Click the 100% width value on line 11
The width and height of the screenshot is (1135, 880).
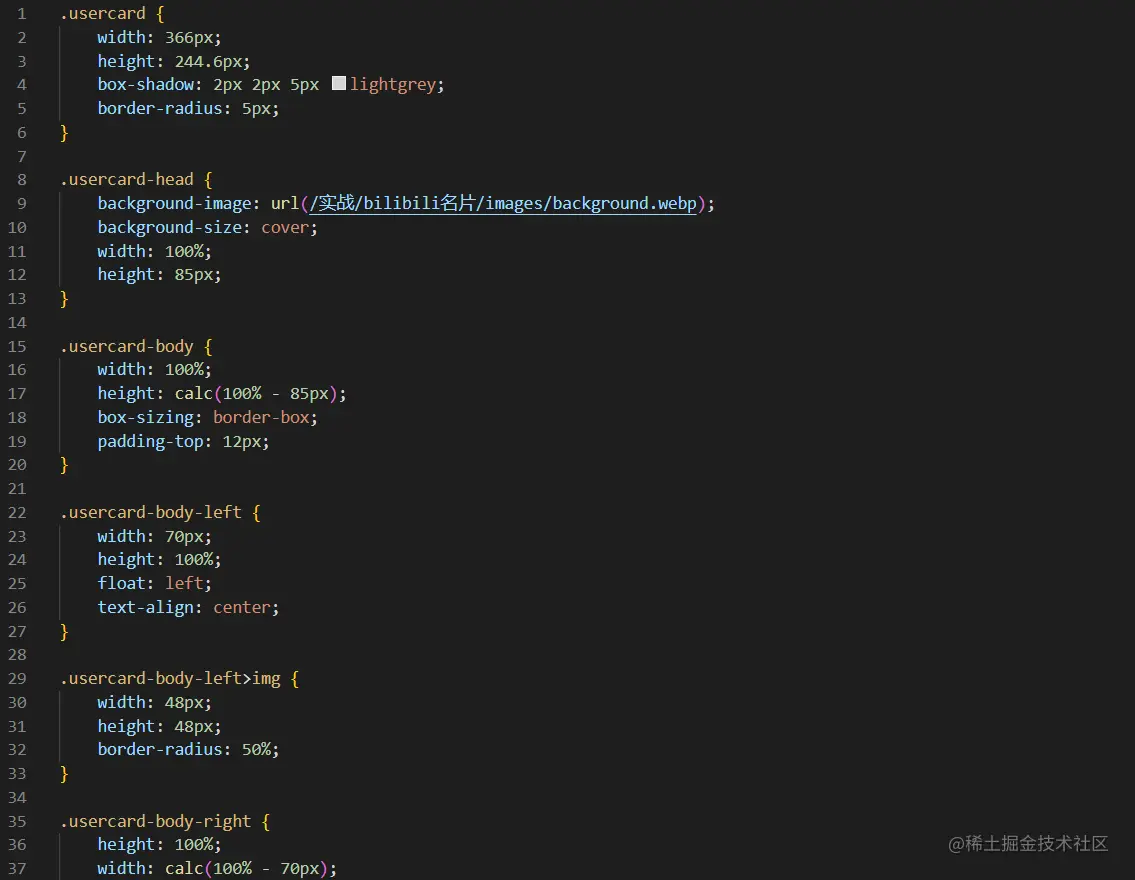pyautogui.click(x=184, y=251)
